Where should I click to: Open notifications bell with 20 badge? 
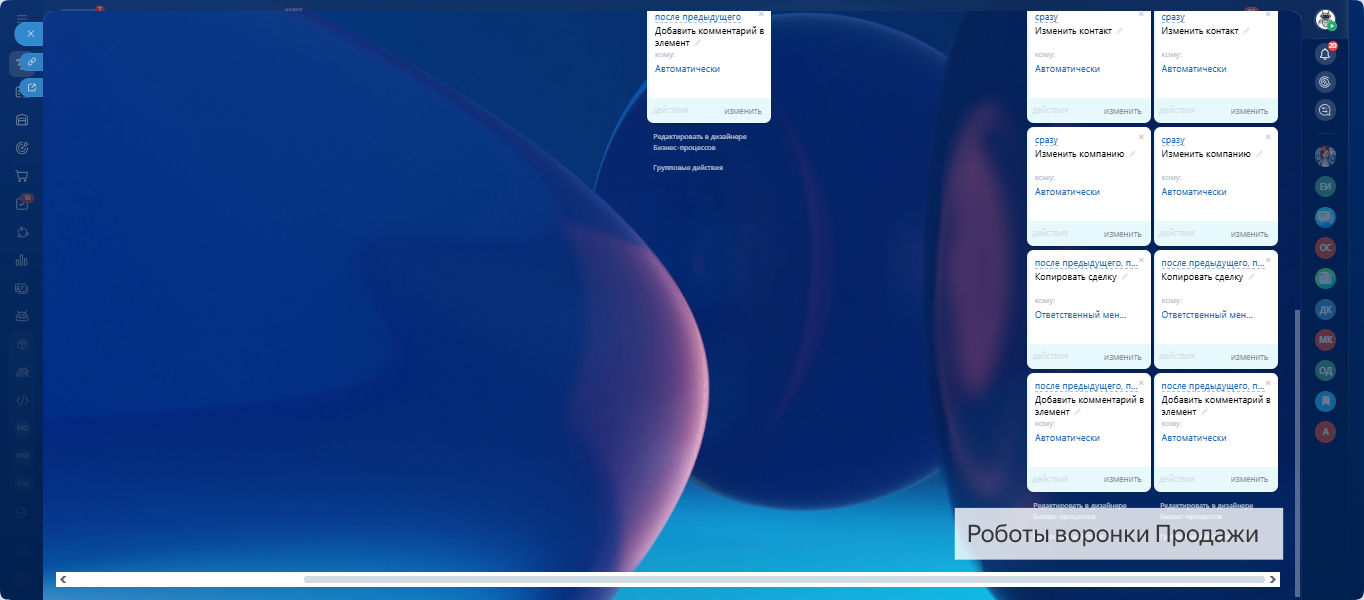click(1326, 54)
